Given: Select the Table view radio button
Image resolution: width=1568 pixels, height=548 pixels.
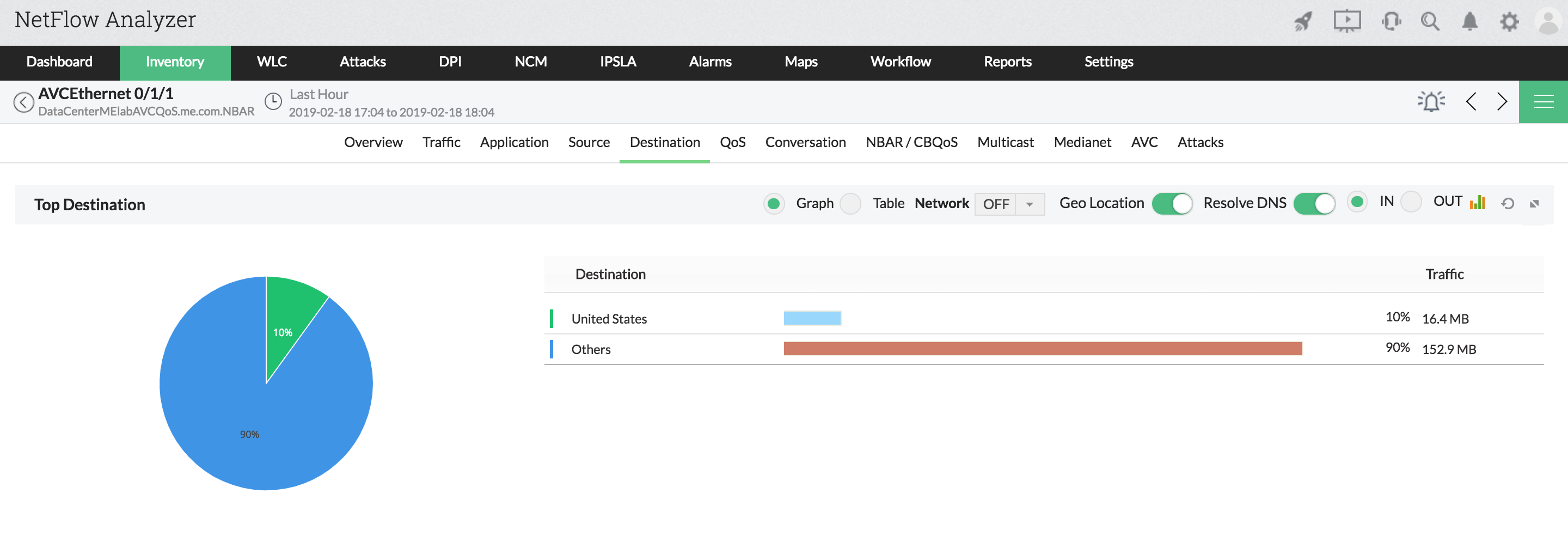Looking at the screenshot, I should [850, 203].
